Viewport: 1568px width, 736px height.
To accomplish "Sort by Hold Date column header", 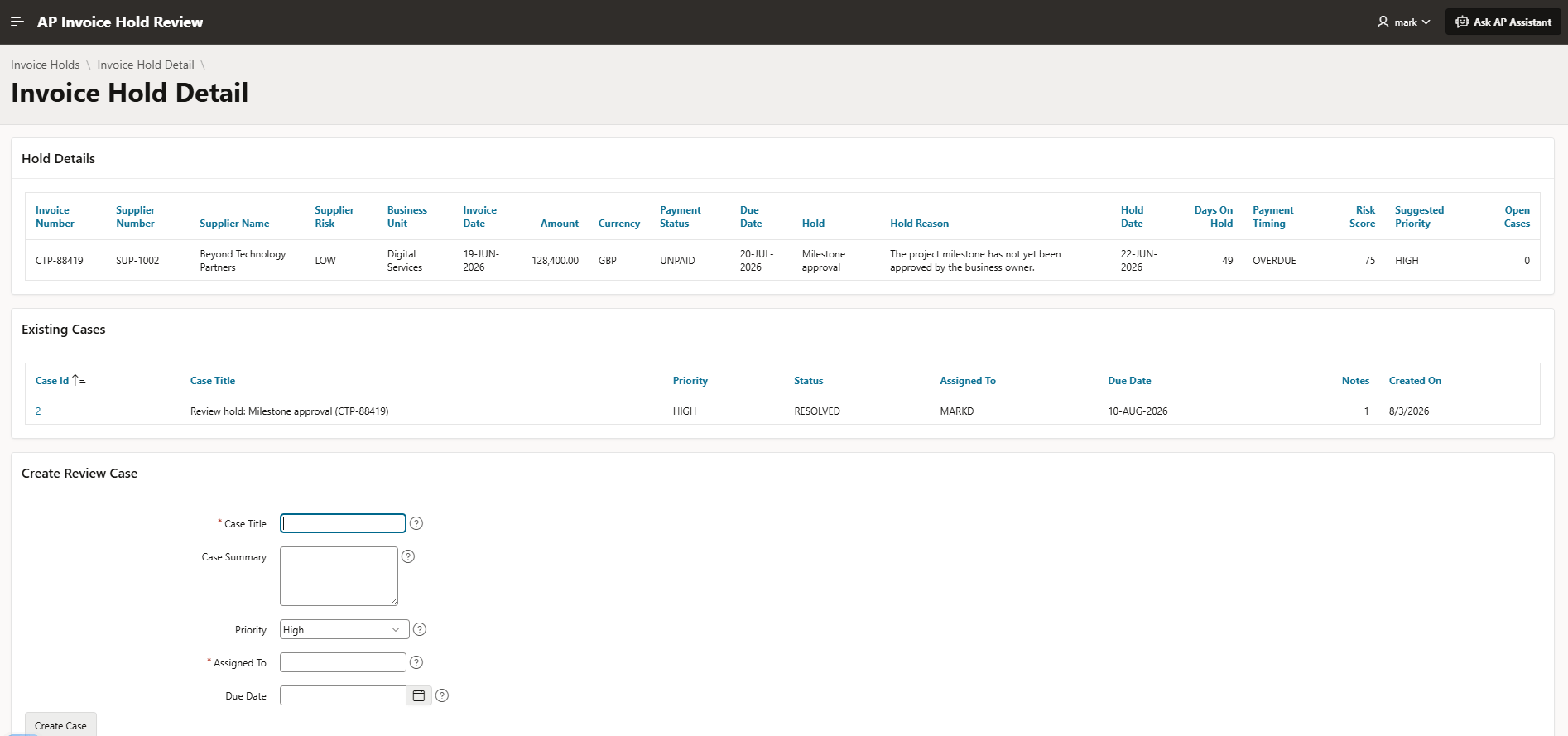I will pyautogui.click(x=1132, y=217).
